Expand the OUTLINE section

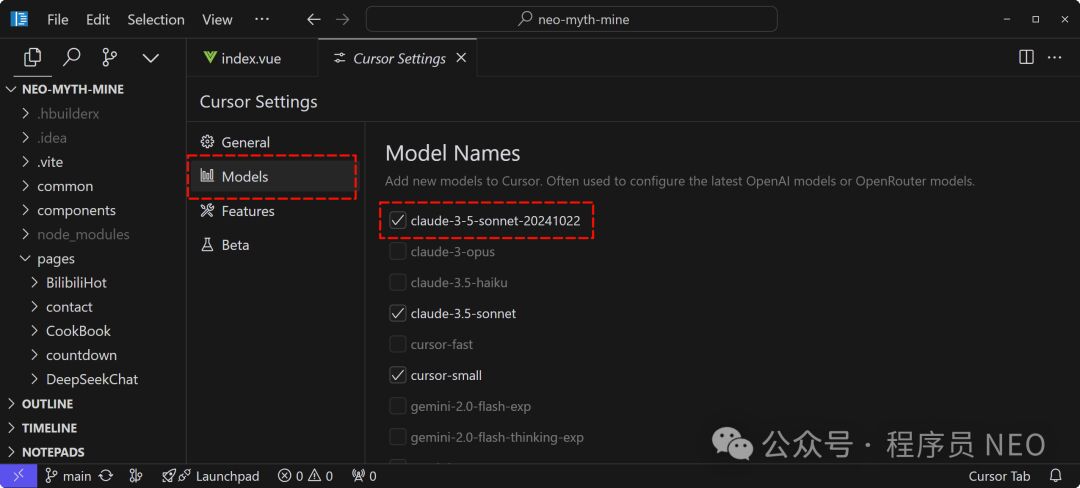[x=47, y=404]
